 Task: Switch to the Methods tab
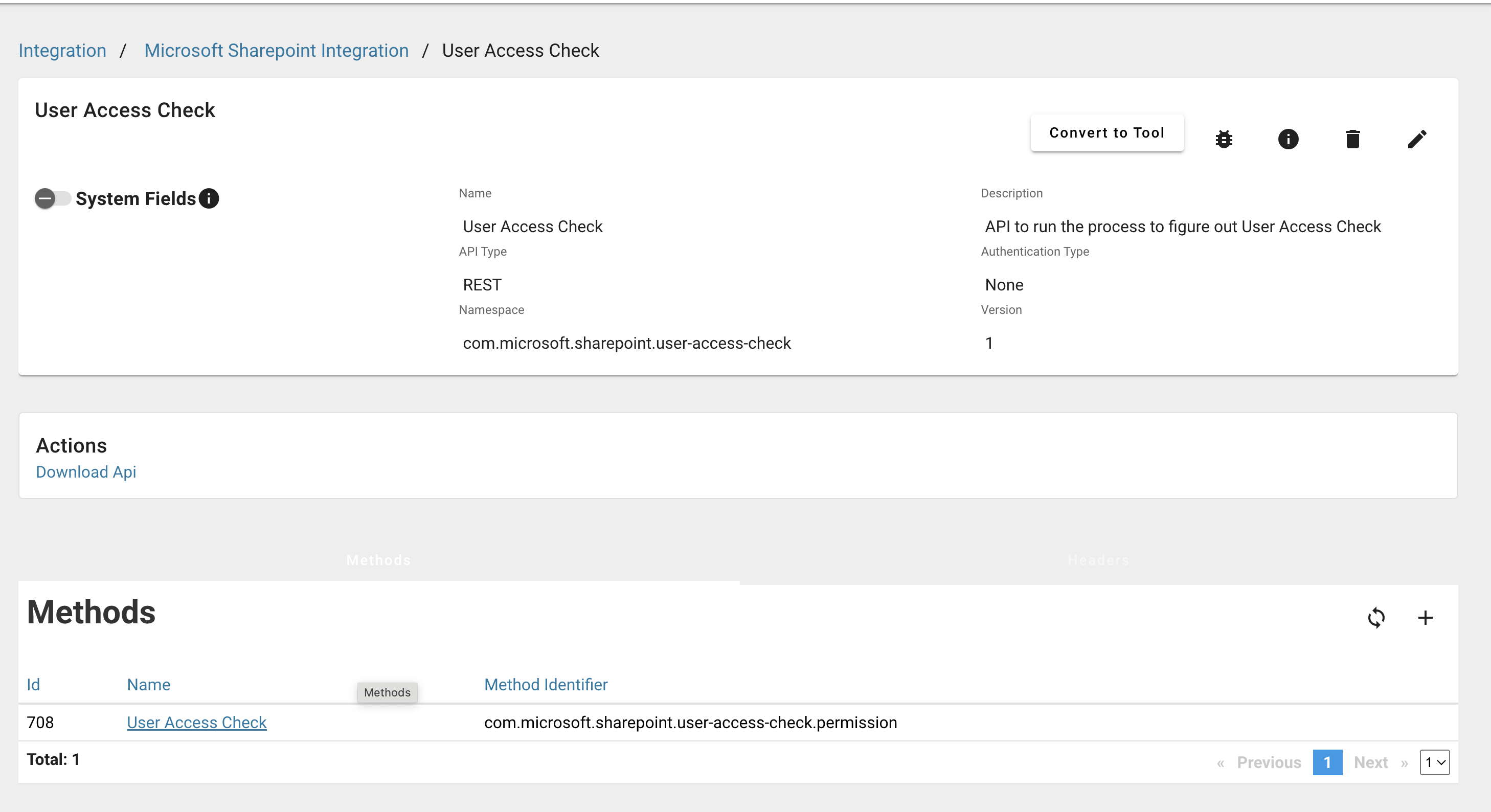(378, 560)
